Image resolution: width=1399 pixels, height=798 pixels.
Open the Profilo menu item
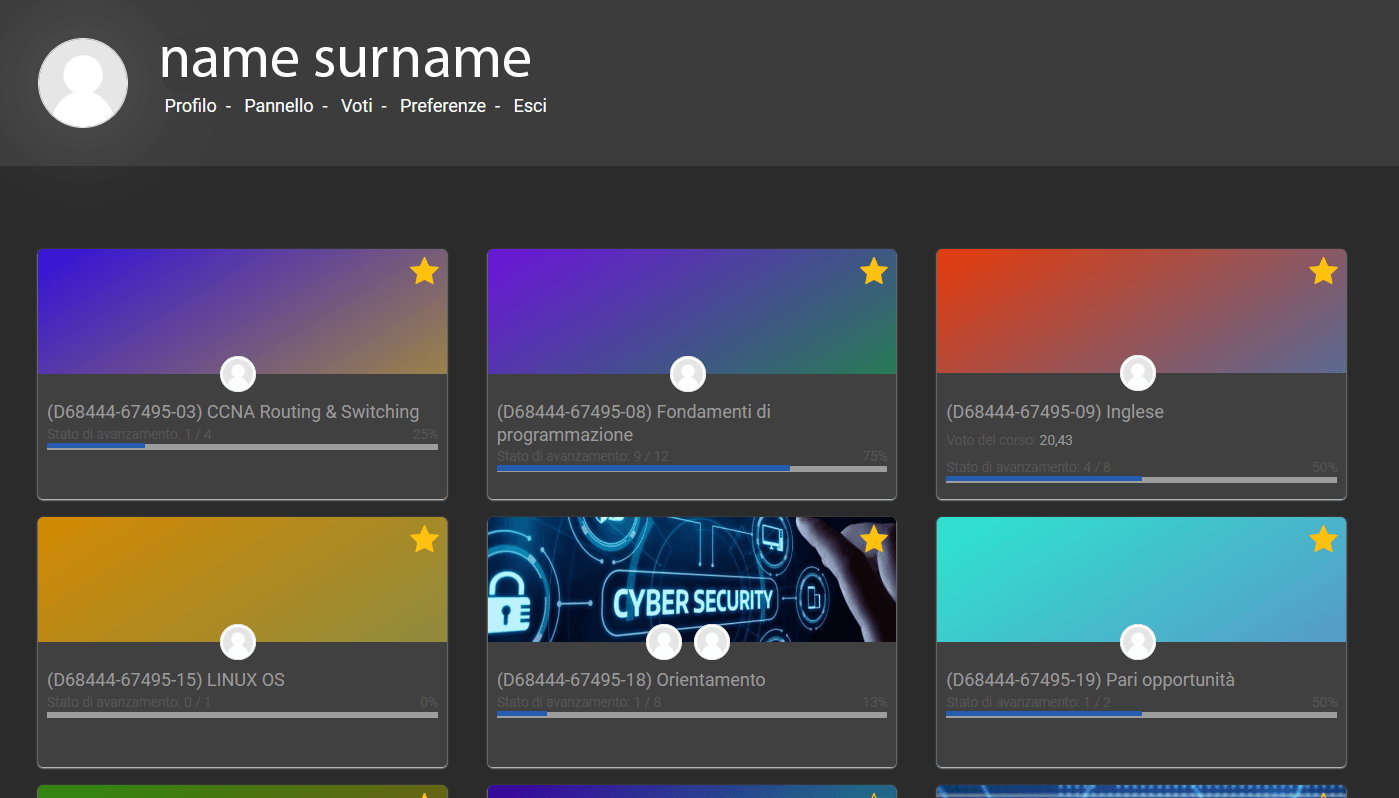191,106
